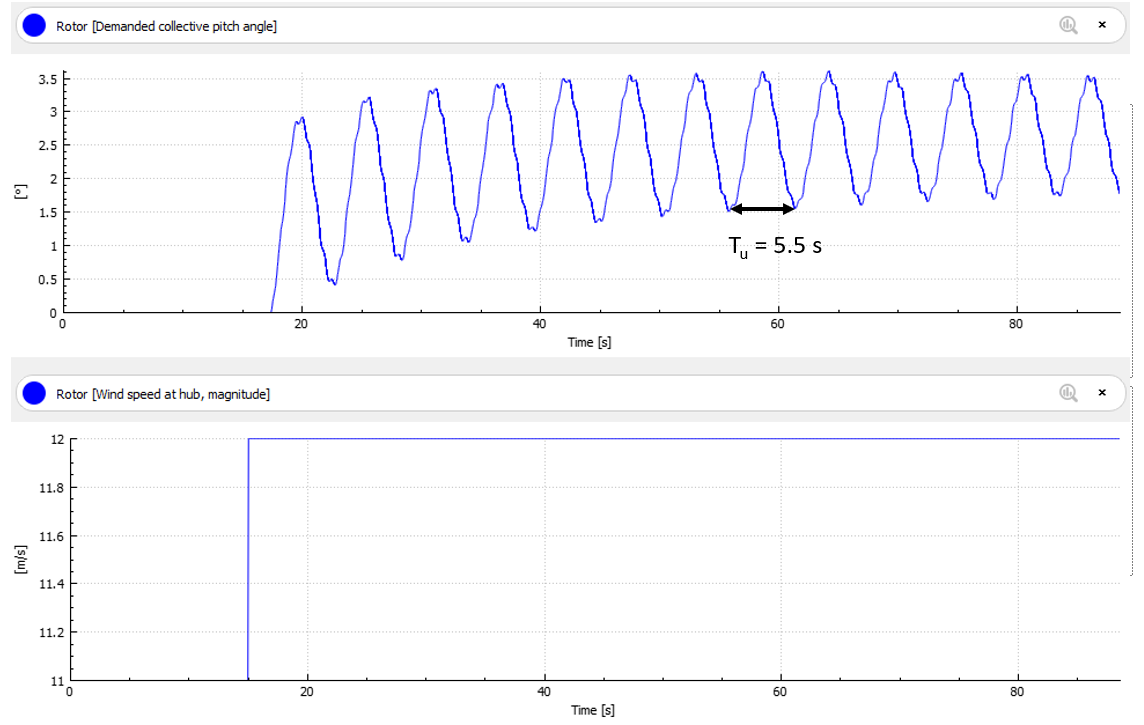Click the black double-headed period arrow
This screenshot has height=725, width=1144.
pyautogui.click(x=763, y=209)
